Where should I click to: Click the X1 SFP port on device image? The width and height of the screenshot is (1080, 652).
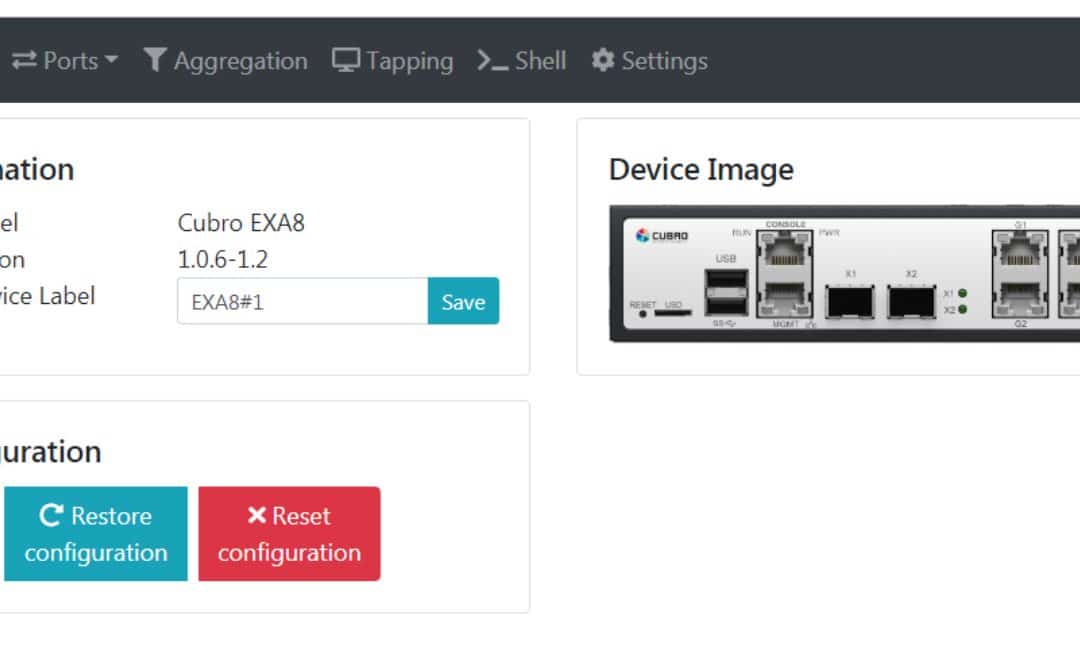click(850, 302)
